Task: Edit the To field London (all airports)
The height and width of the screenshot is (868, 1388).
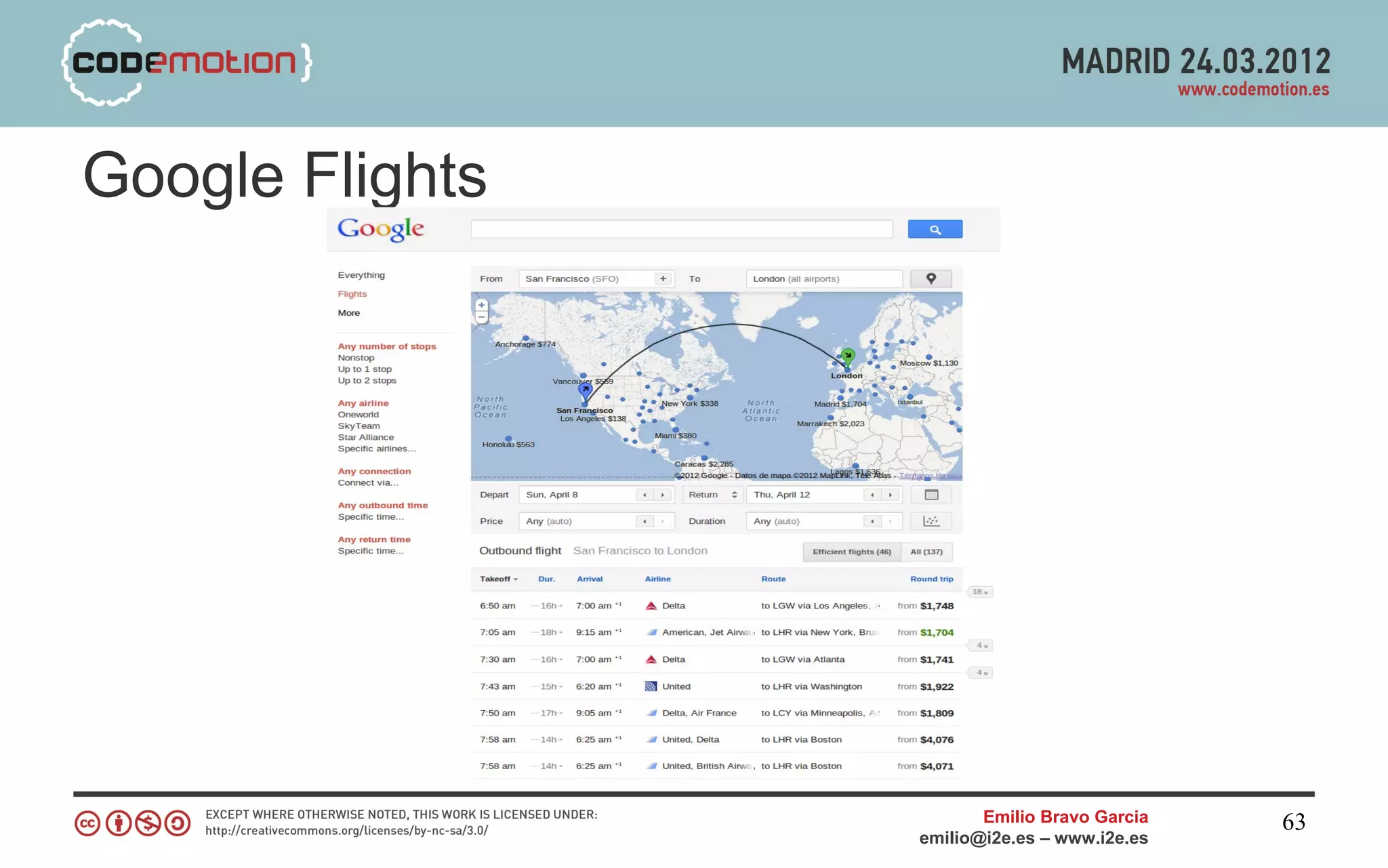Action: coord(824,278)
